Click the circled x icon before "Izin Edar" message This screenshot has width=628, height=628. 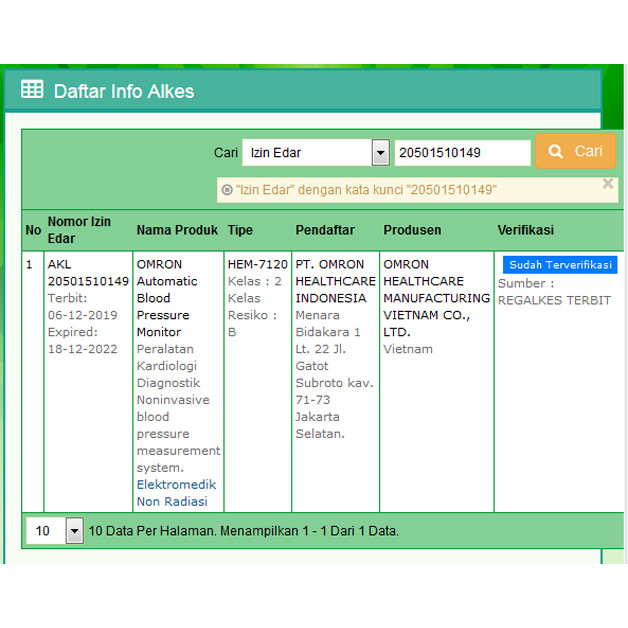click(227, 190)
